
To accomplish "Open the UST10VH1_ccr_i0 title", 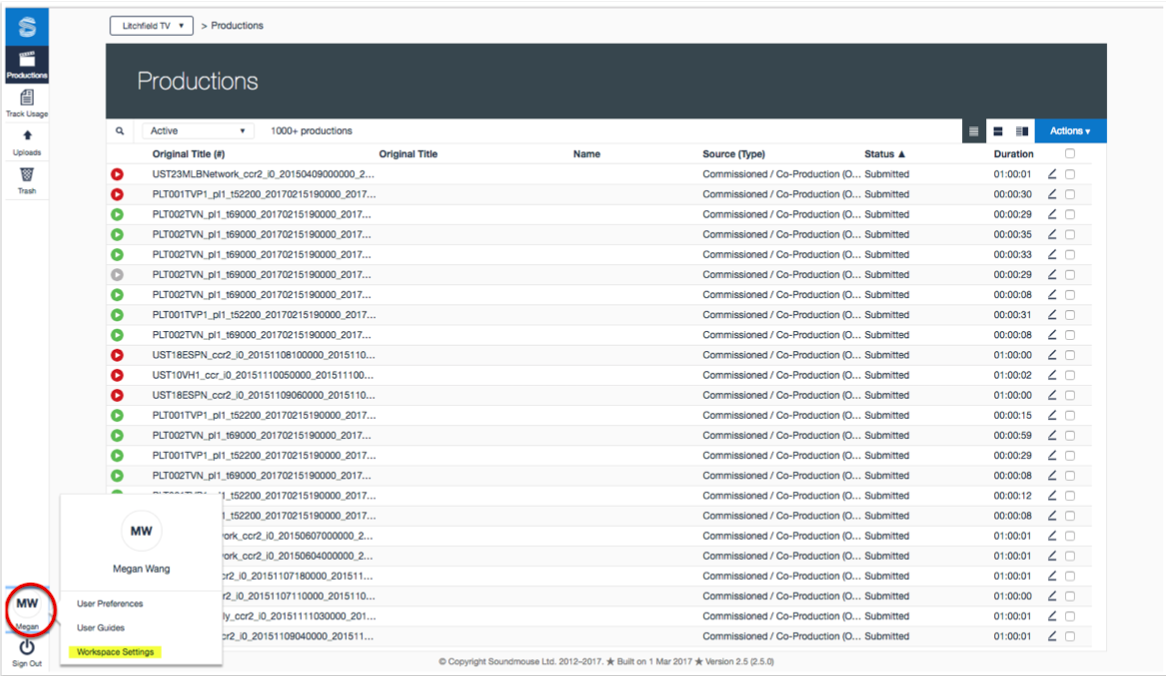I will click(x=263, y=375).
